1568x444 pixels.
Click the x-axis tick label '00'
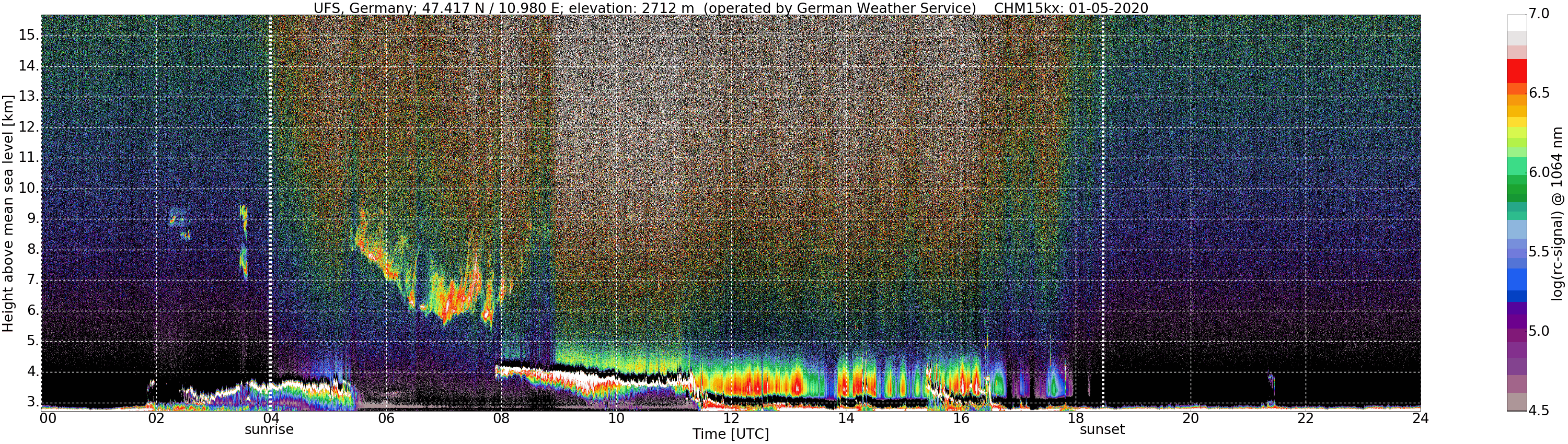coord(48,418)
